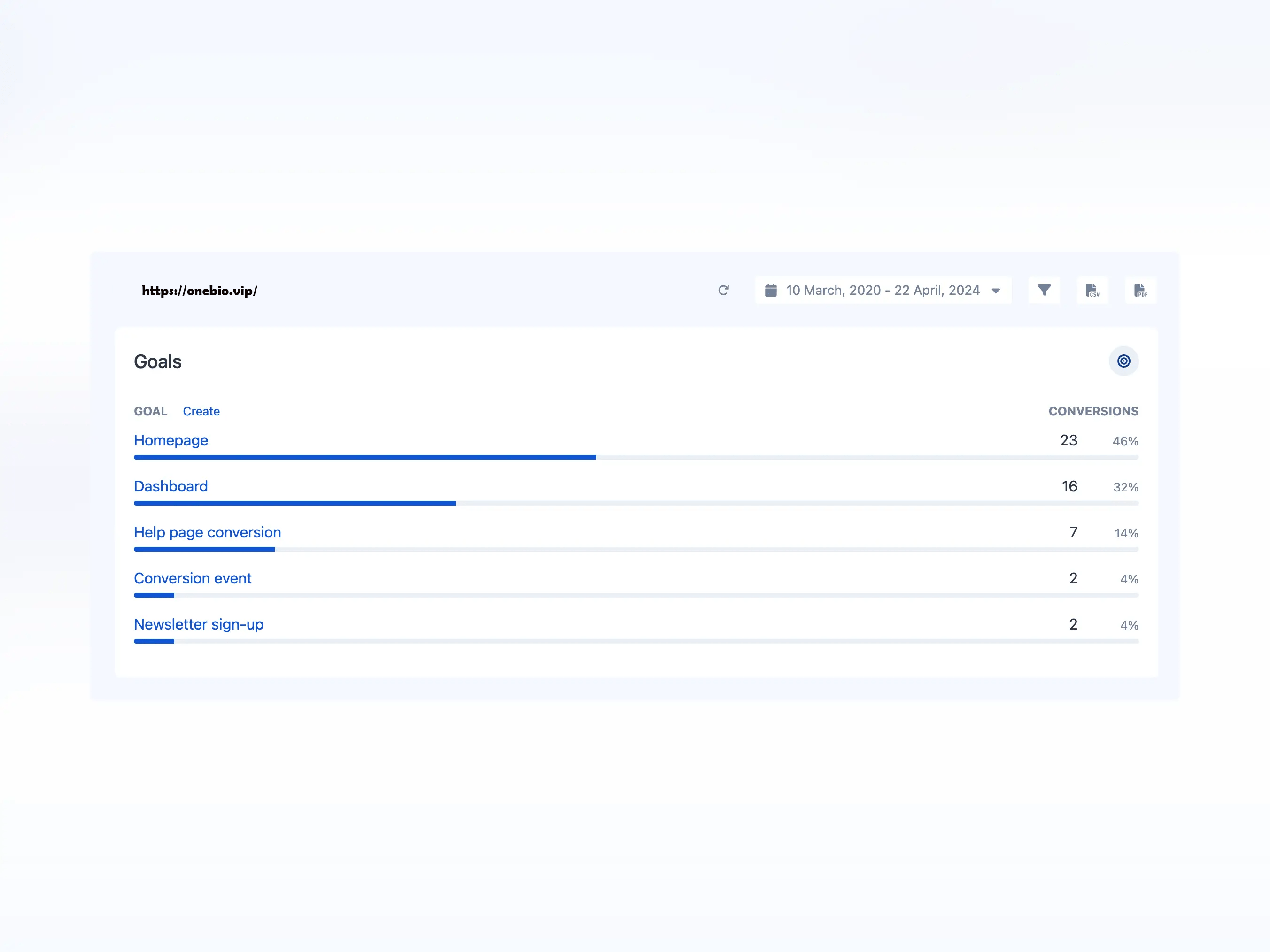Image resolution: width=1270 pixels, height=952 pixels.
Task: Click the https://onebio.vip/ site link
Action: coord(199,291)
